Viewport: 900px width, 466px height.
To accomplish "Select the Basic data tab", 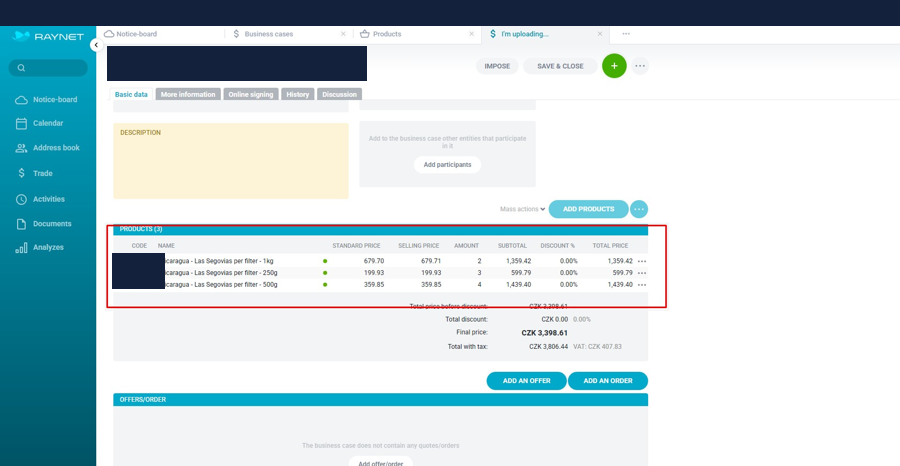I will 131,94.
